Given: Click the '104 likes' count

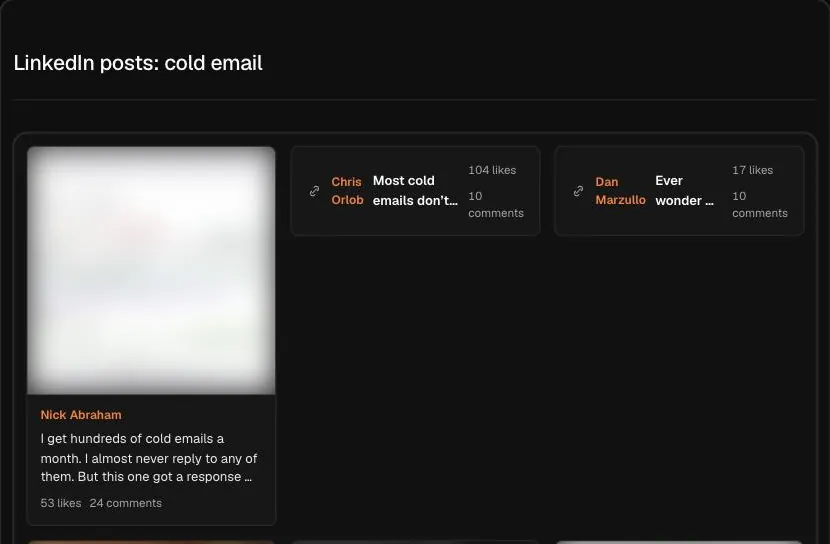Looking at the screenshot, I should coord(492,170).
